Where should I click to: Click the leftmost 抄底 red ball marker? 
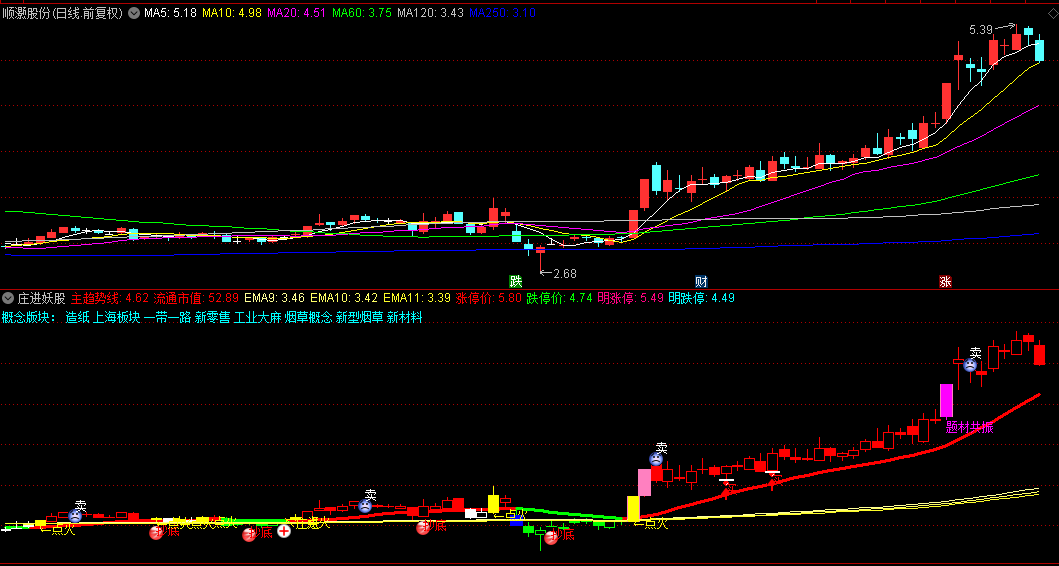tap(156, 533)
